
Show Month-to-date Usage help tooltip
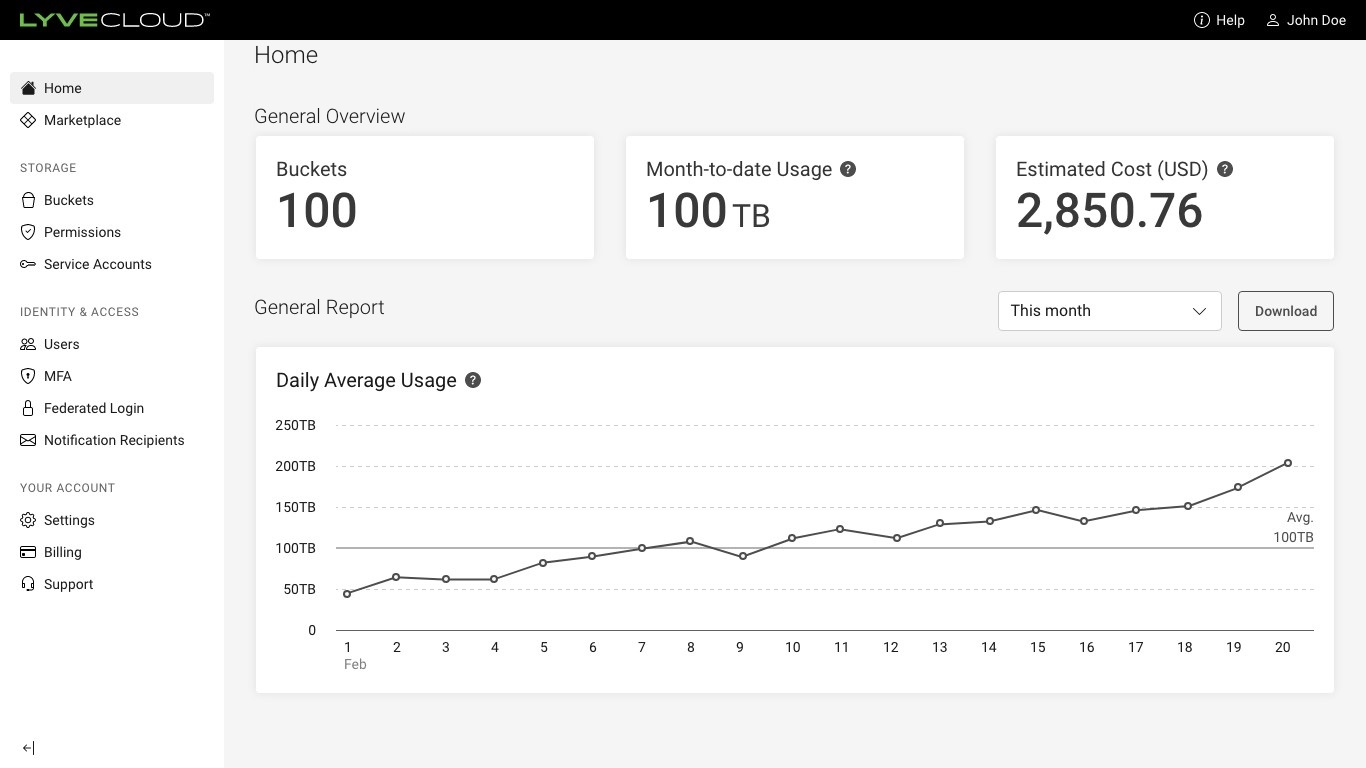(x=848, y=169)
